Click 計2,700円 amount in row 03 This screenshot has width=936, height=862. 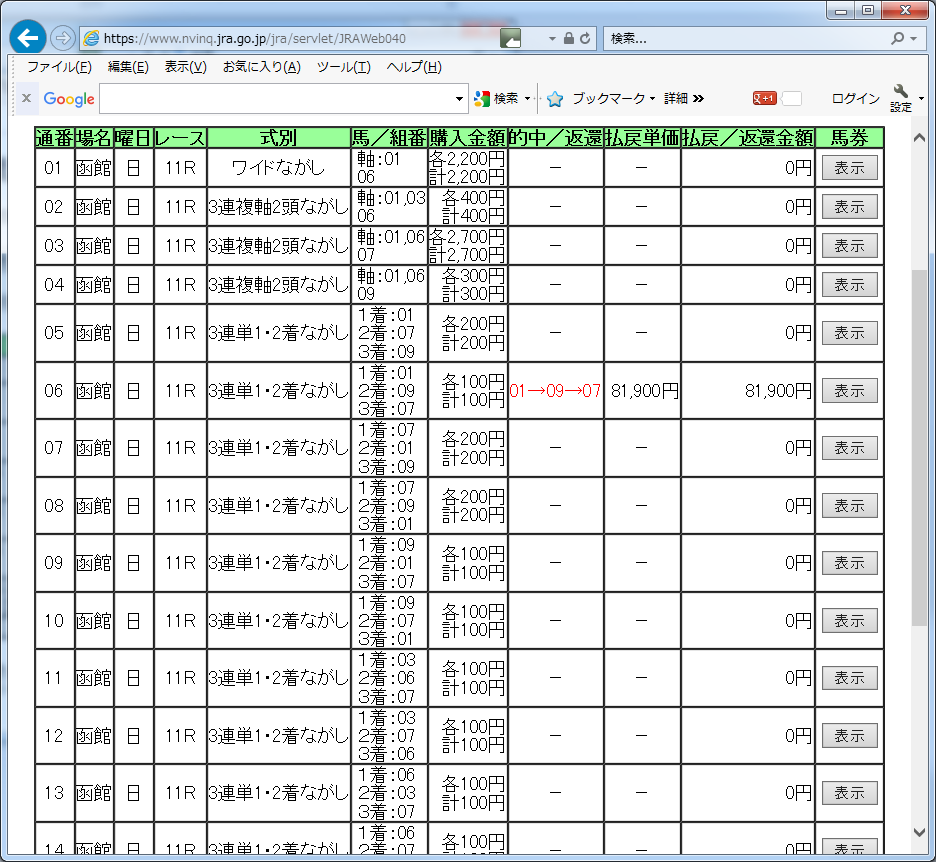[x=467, y=255]
